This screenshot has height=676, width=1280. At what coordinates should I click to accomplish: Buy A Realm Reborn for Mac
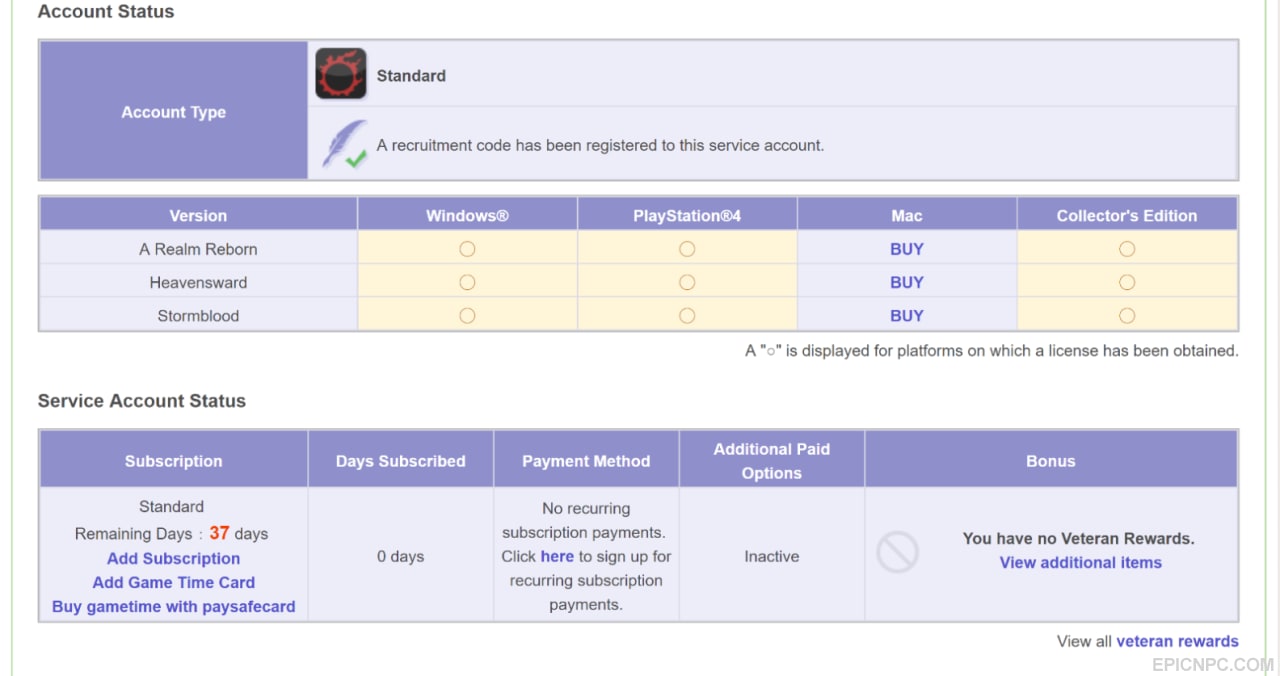click(907, 249)
